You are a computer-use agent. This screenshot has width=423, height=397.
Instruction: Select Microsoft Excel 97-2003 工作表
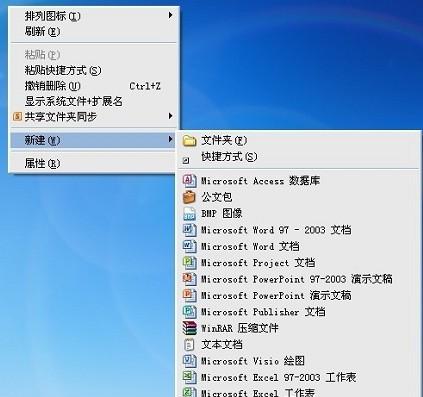pyautogui.click(x=299, y=377)
